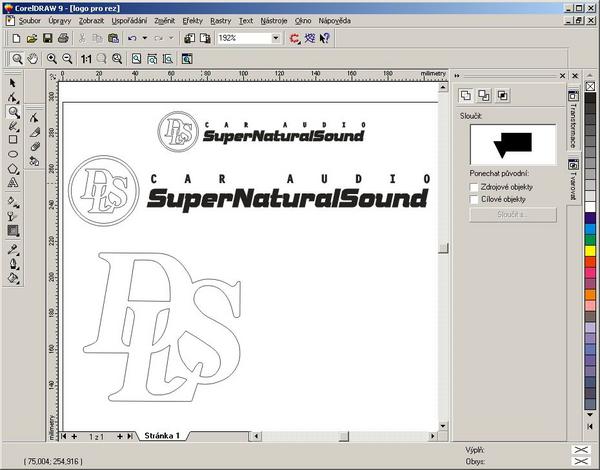Select the Eraser tool in flyout
The image size is (600, 470).
[x=34, y=147]
